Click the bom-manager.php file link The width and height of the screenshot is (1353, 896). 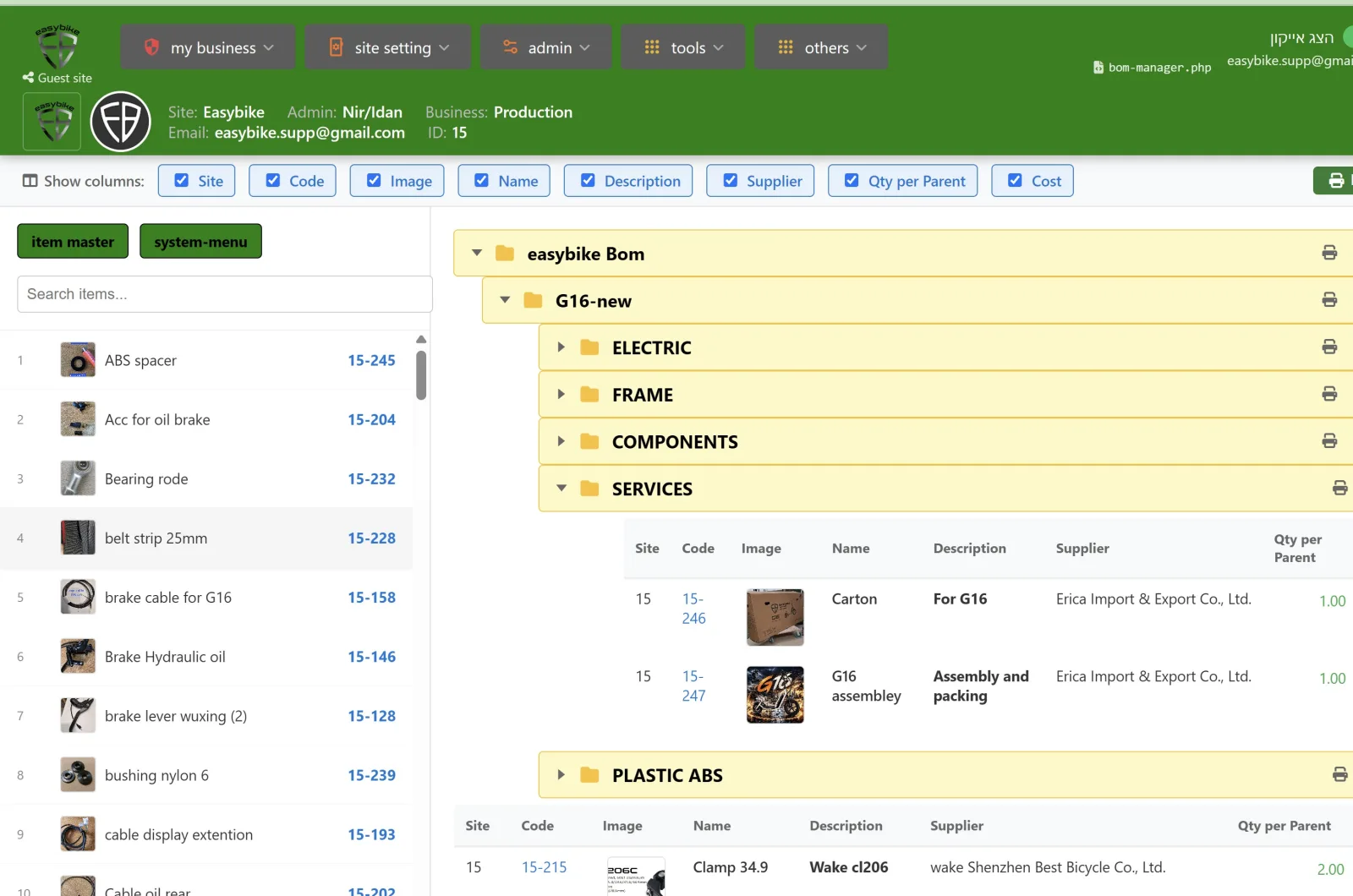(1152, 68)
